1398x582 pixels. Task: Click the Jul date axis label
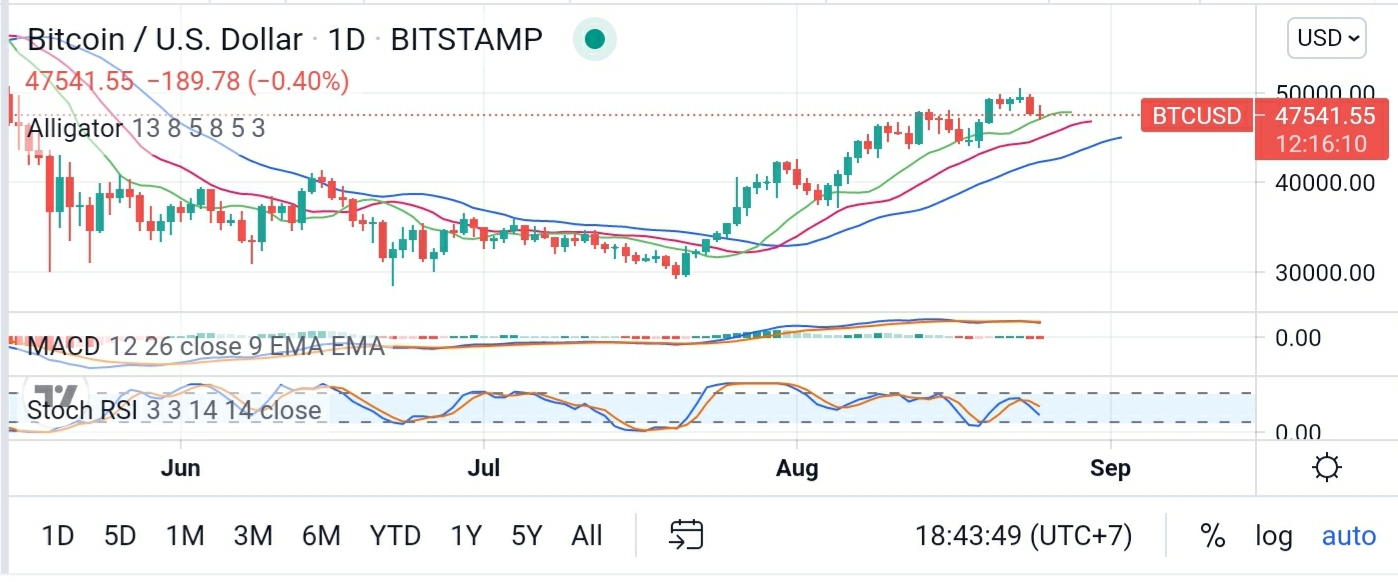click(484, 467)
